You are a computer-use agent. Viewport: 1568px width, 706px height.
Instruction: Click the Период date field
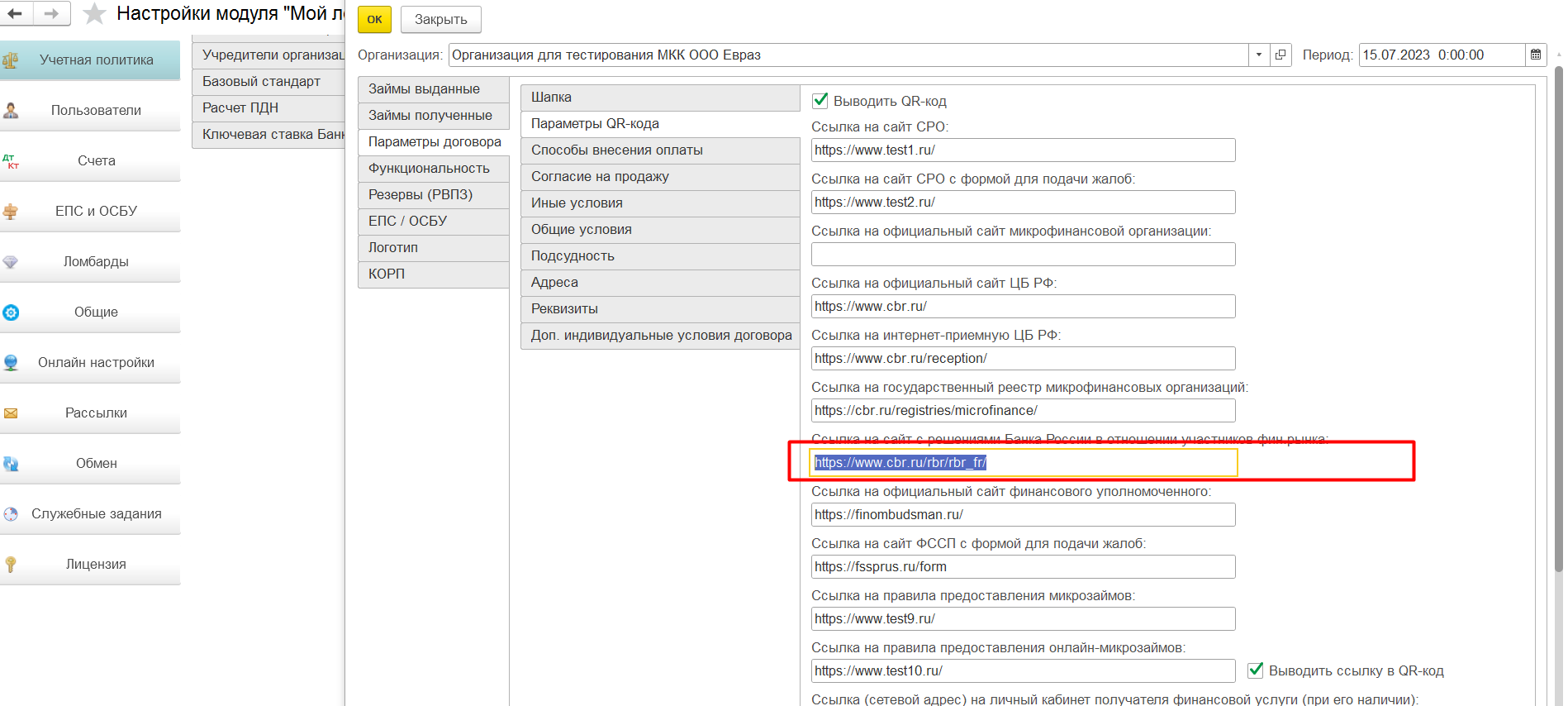coord(1442,55)
